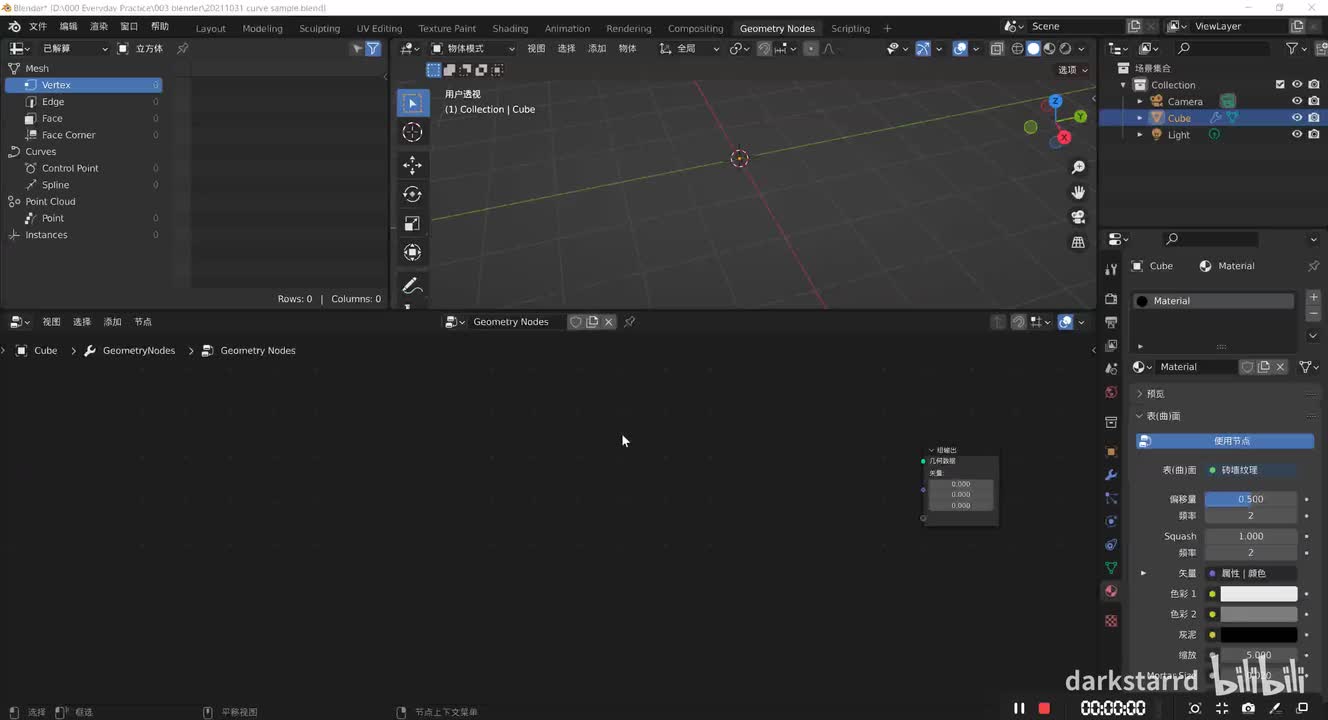Collapse the 表(曲)面 surface panel
Viewport: 1328px width, 720px height.
[1139, 416]
